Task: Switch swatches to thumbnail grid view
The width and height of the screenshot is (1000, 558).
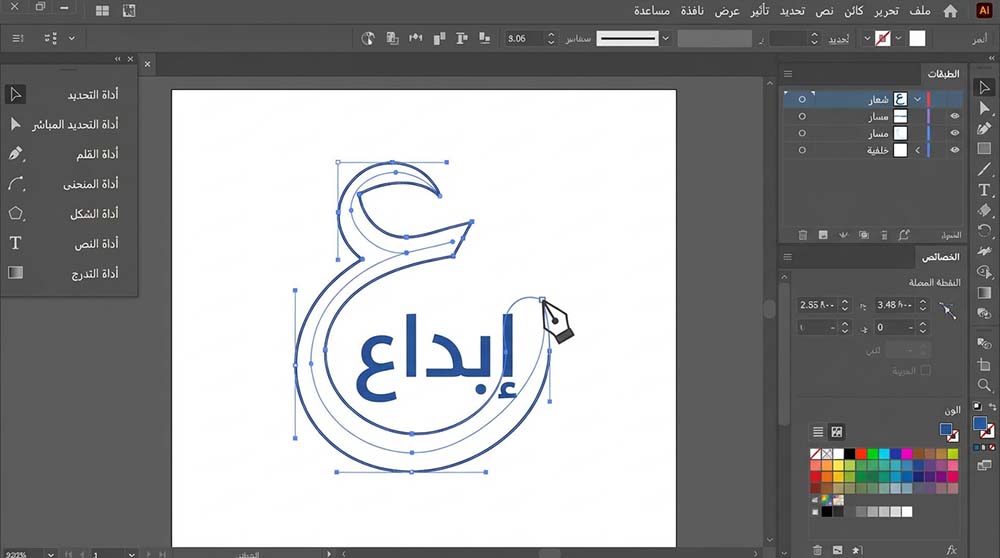Action: pyautogui.click(x=837, y=432)
